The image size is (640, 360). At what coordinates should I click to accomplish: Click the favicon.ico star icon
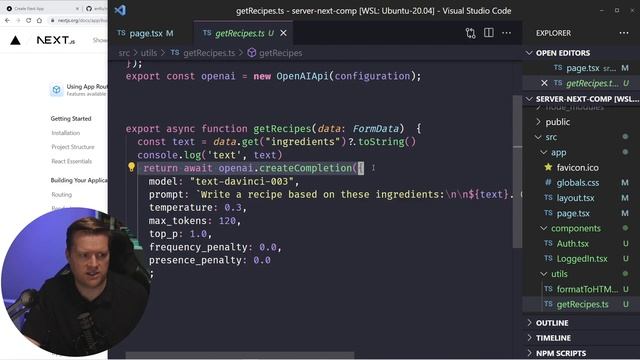548,167
